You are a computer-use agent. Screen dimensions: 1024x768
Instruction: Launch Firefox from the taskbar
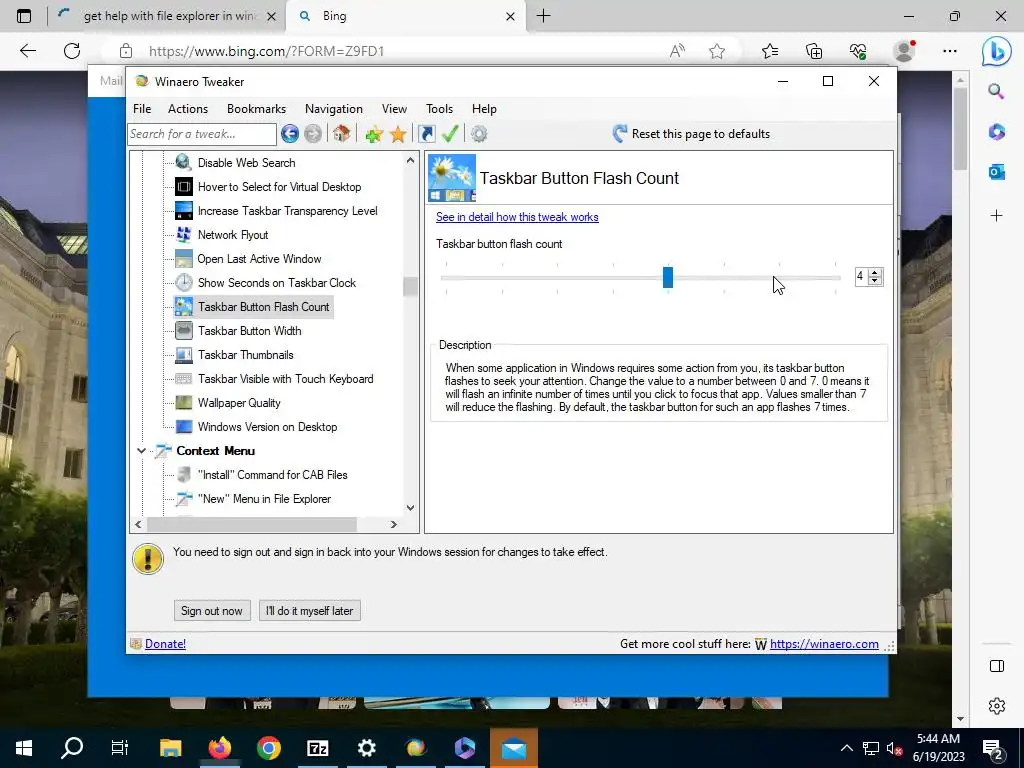[x=219, y=748]
